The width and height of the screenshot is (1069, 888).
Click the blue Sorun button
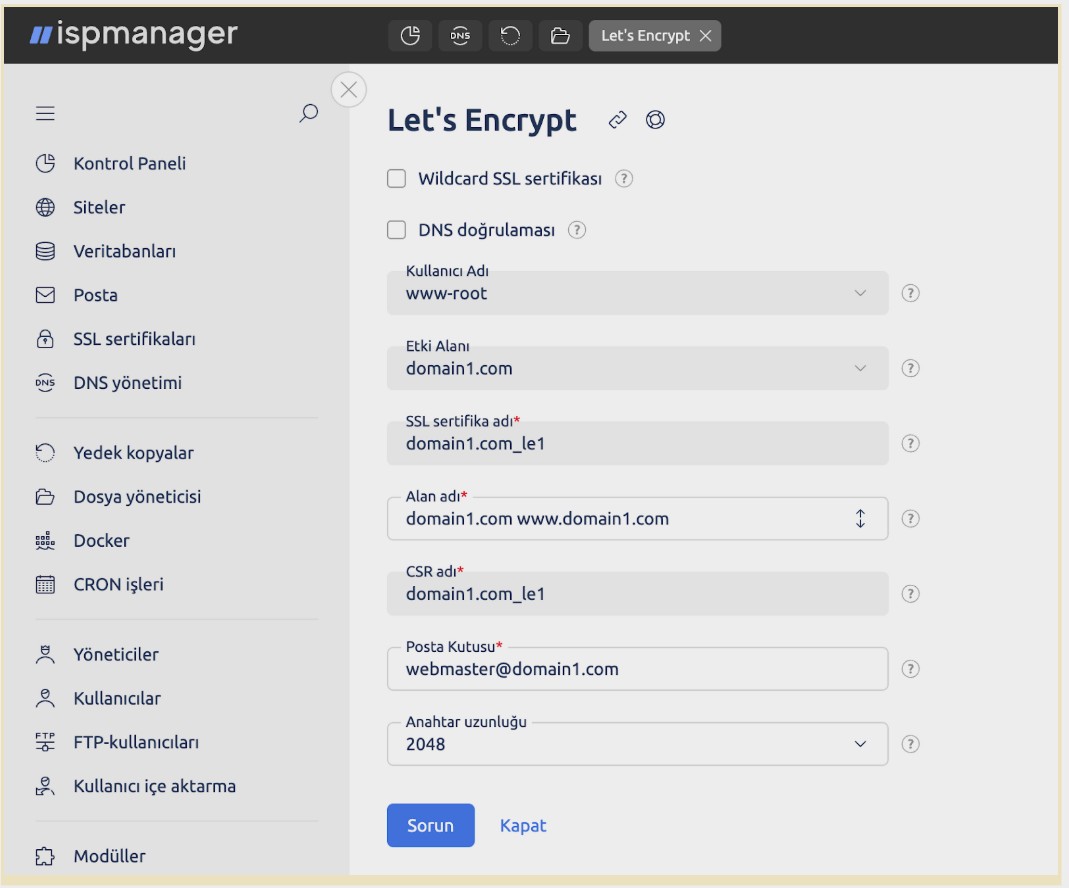point(431,825)
